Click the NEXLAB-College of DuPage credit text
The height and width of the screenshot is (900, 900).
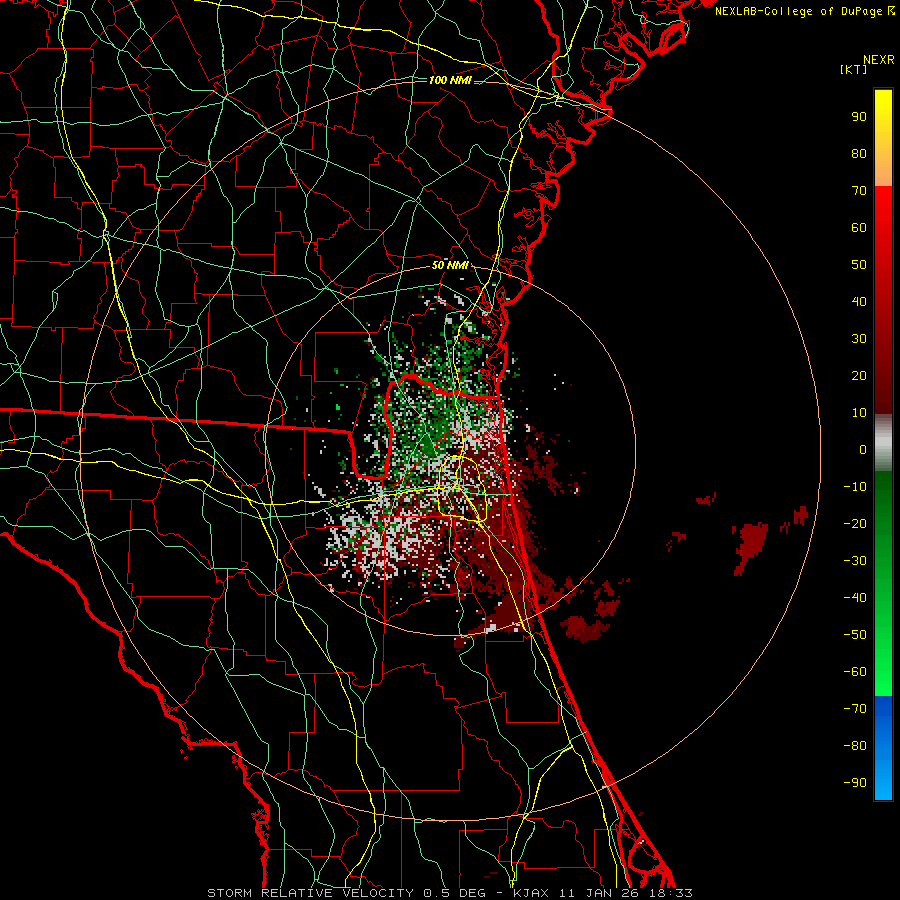804,11
